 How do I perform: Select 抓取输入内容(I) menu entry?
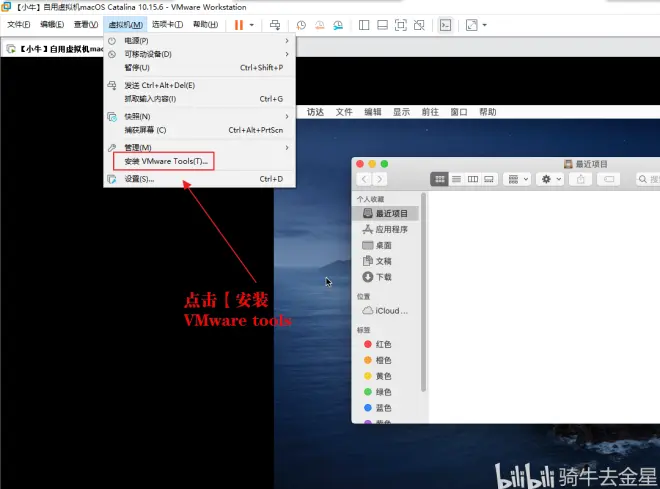pyautogui.click(x=200, y=99)
